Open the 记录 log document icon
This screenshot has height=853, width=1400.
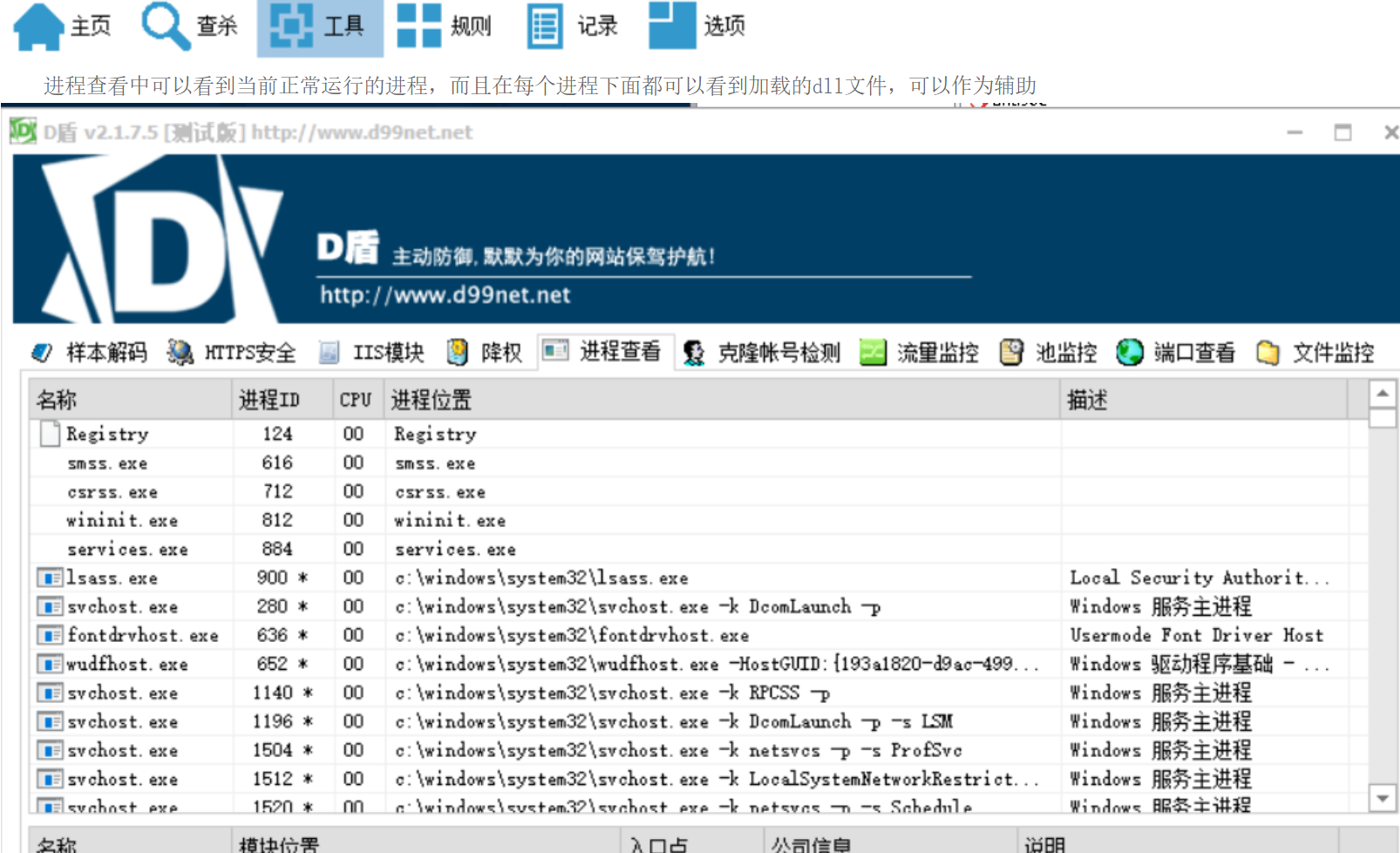click(545, 26)
